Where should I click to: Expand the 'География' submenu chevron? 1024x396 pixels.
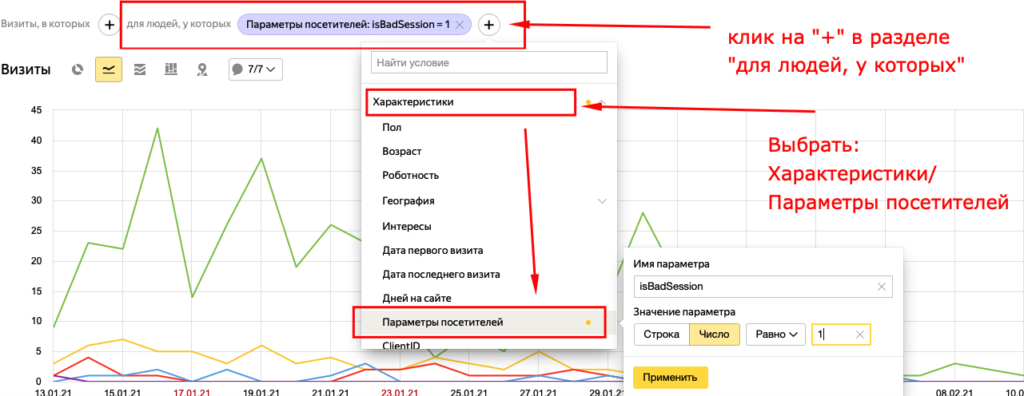coord(603,201)
